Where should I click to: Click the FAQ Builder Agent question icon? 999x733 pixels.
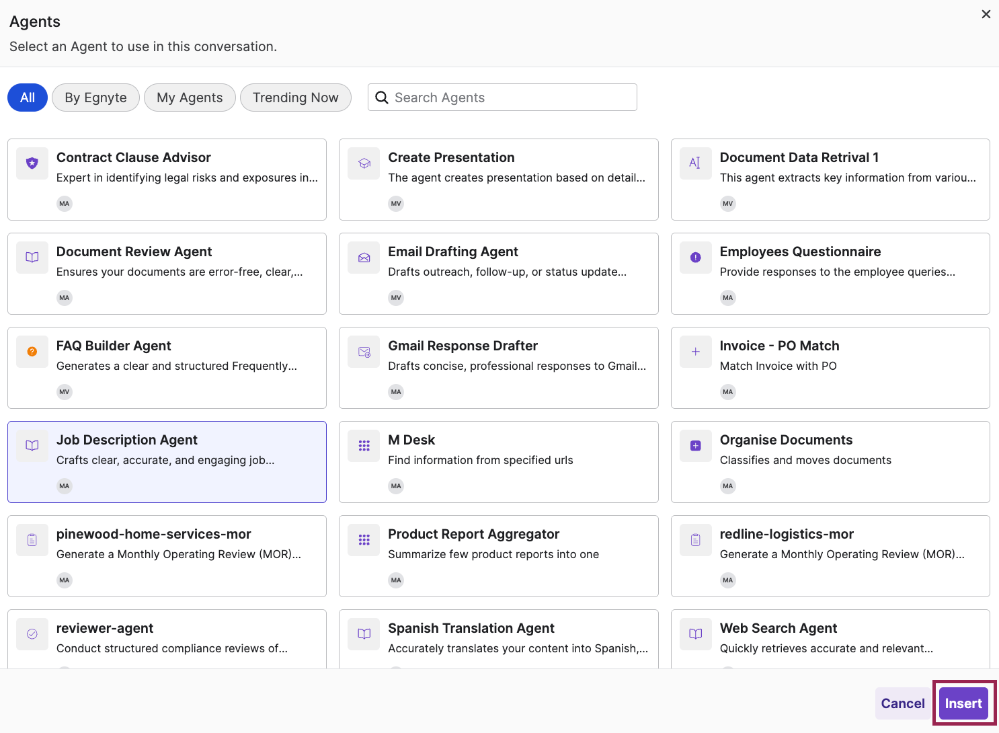(x=32, y=352)
